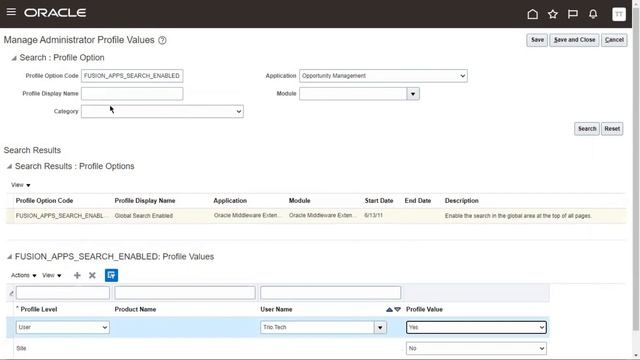
Task: Click the Cancel button
Action: coord(614,40)
